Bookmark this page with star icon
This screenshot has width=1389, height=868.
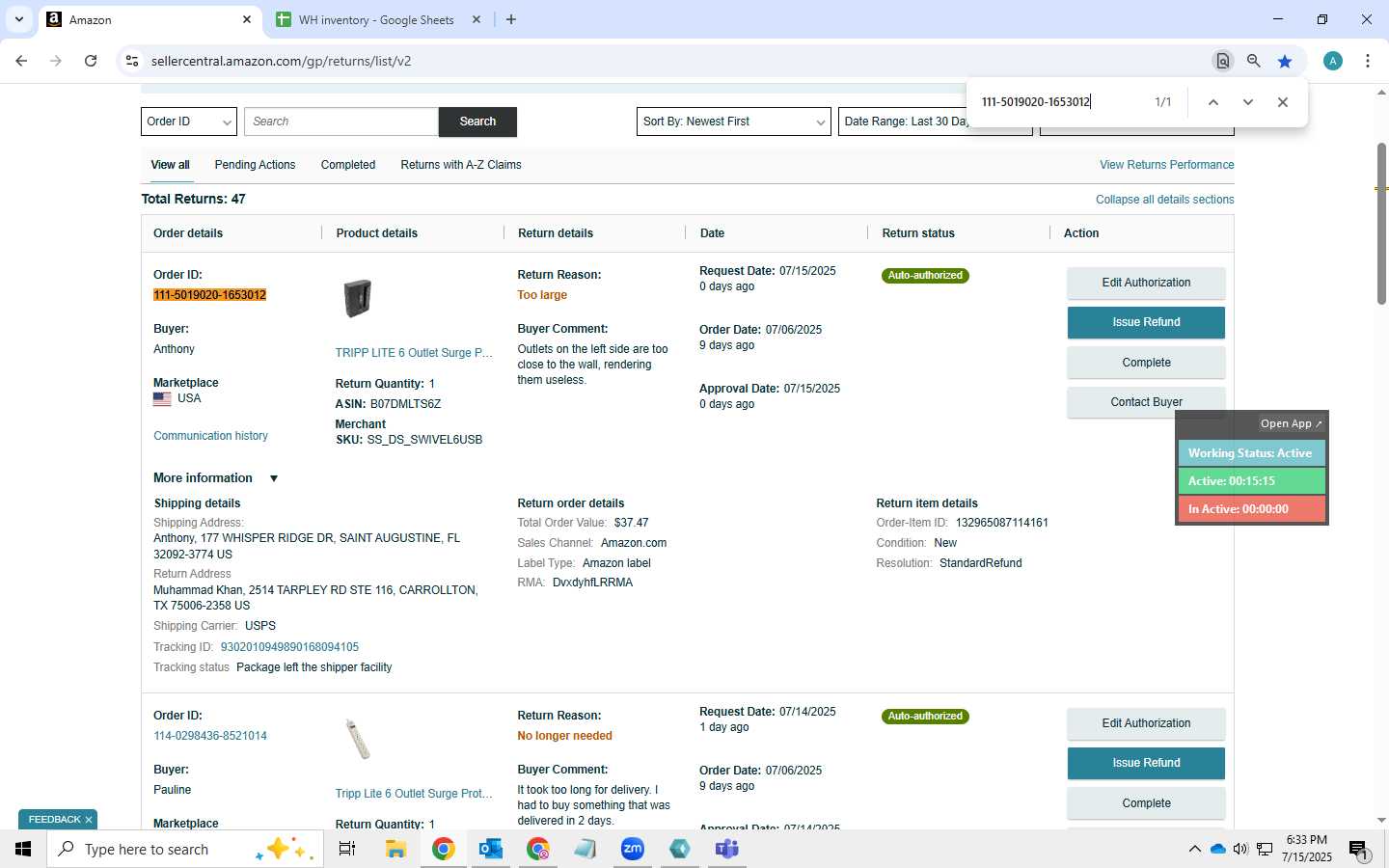click(1285, 61)
